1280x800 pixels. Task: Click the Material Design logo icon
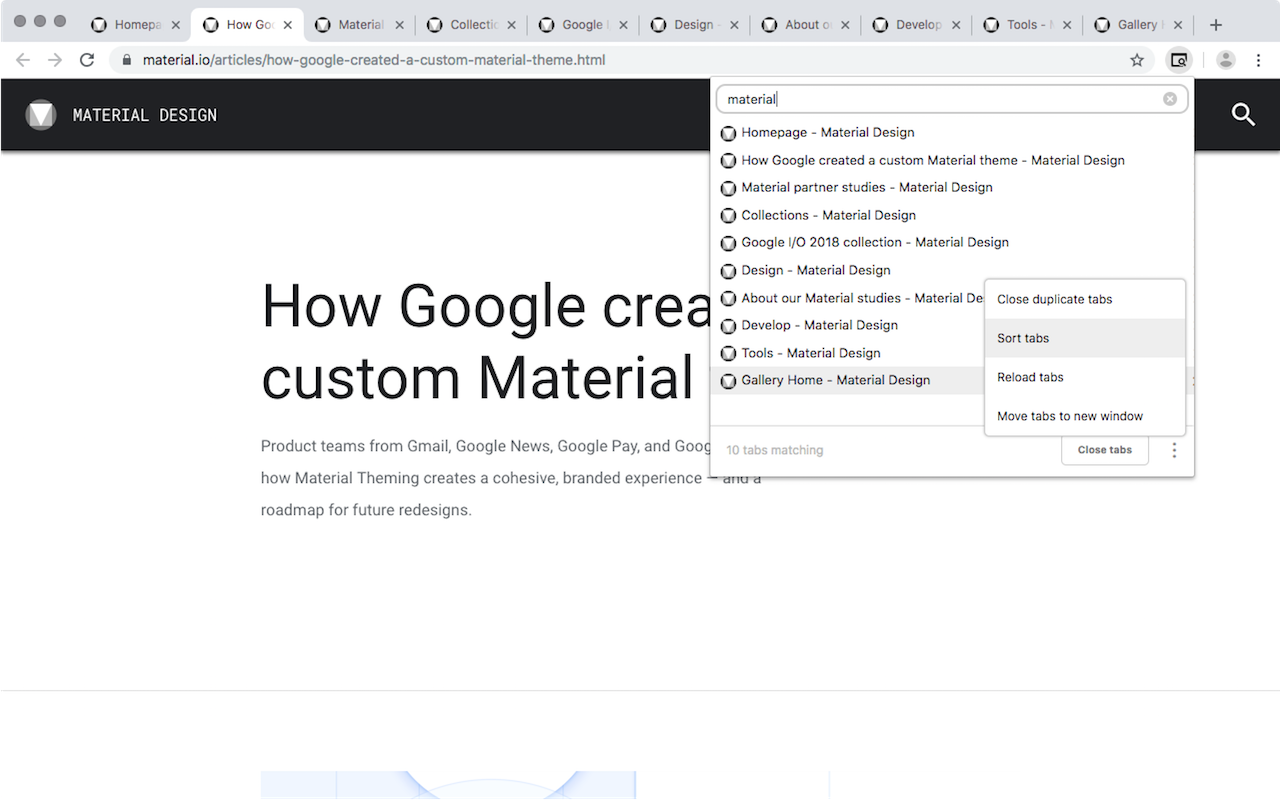point(41,115)
